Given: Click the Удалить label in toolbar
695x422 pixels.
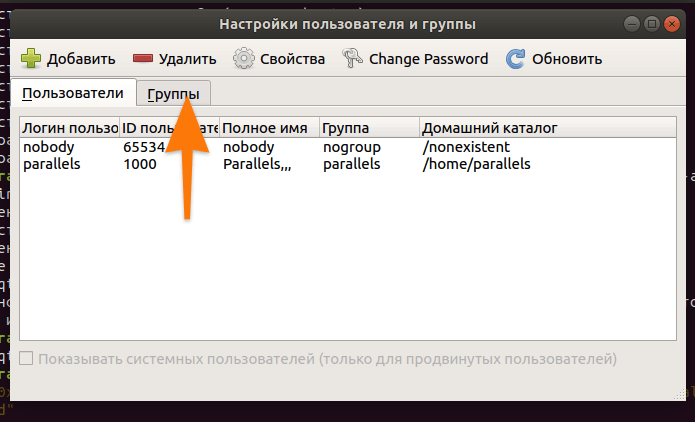Looking at the screenshot, I should pyautogui.click(x=187, y=59).
